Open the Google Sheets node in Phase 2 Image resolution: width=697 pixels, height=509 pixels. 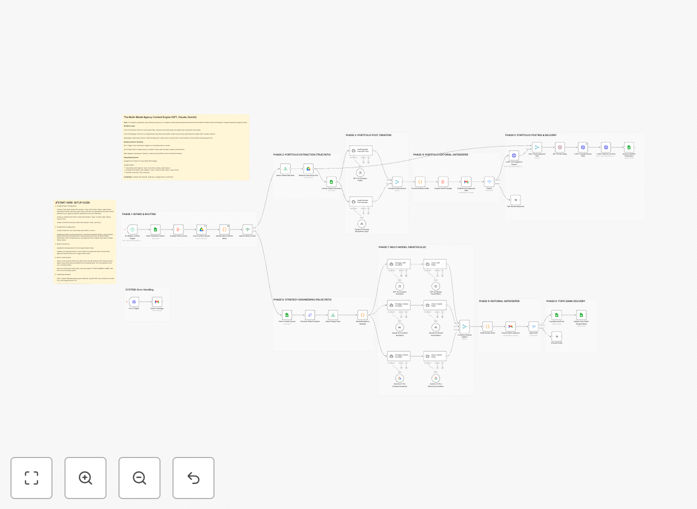[331, 182]
